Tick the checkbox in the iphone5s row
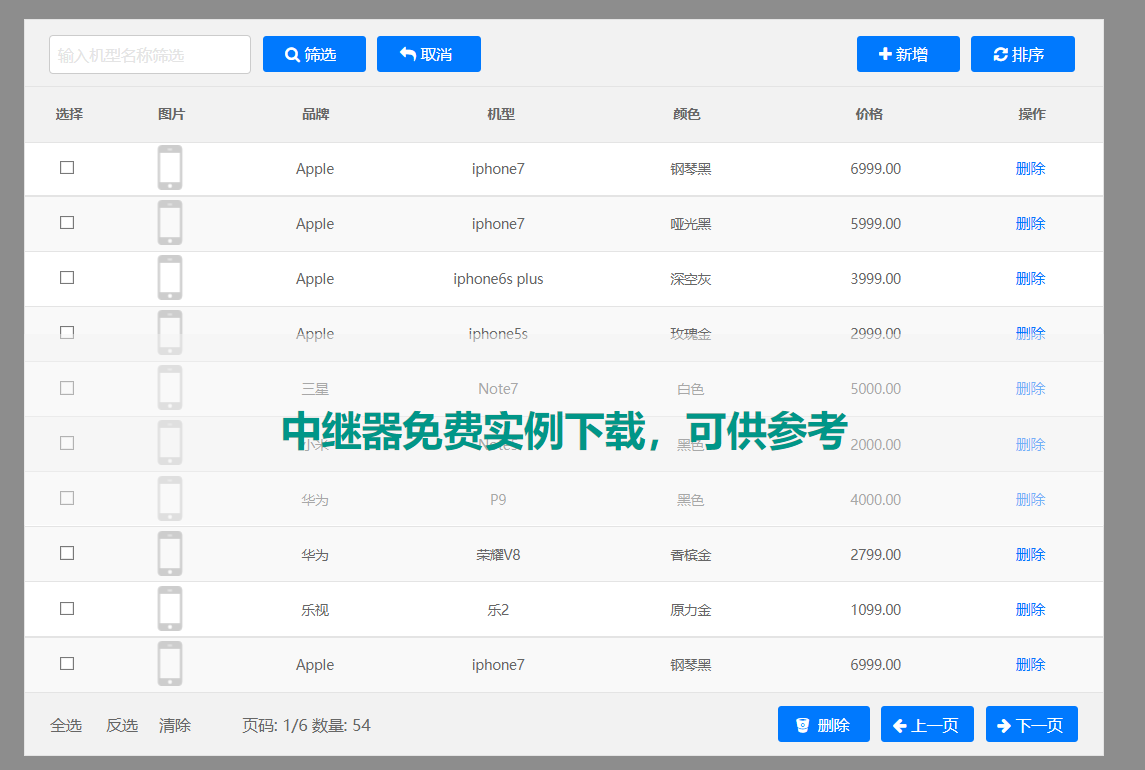Screen dimensions: 1145x770 (x=67, y=332)
